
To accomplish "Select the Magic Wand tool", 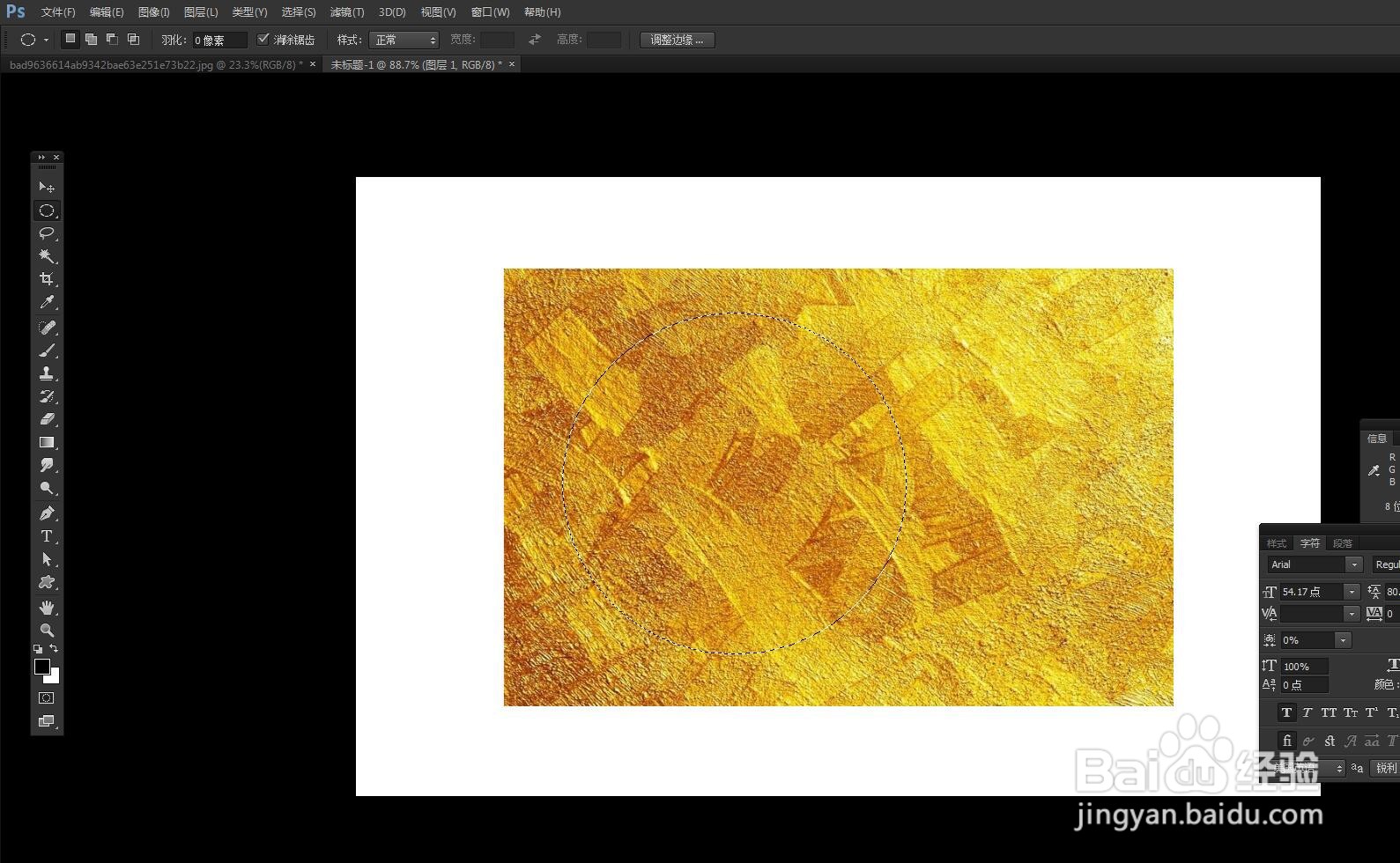I will point(47,256).
